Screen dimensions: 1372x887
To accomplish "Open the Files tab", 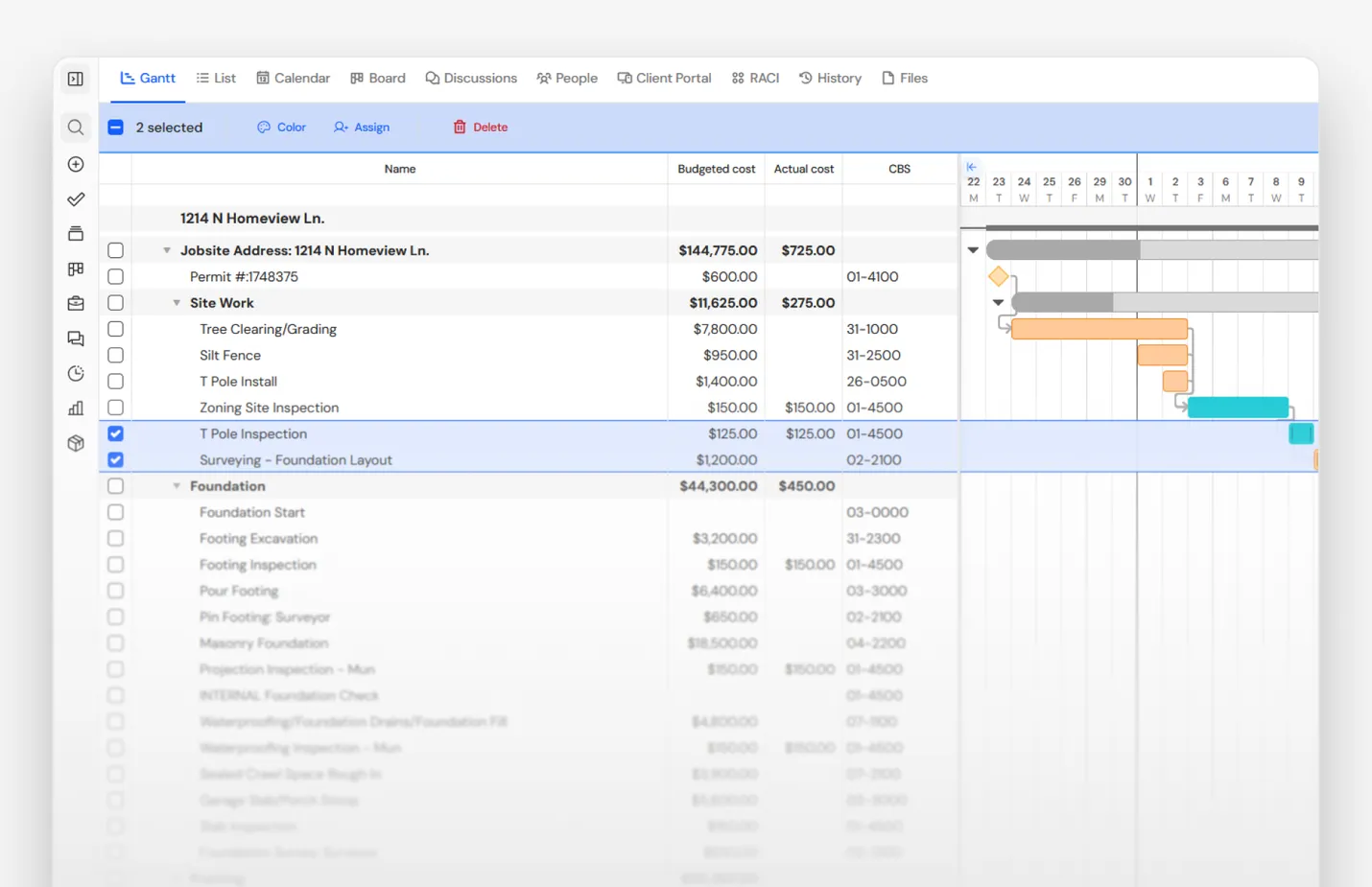I will [905, 79].
